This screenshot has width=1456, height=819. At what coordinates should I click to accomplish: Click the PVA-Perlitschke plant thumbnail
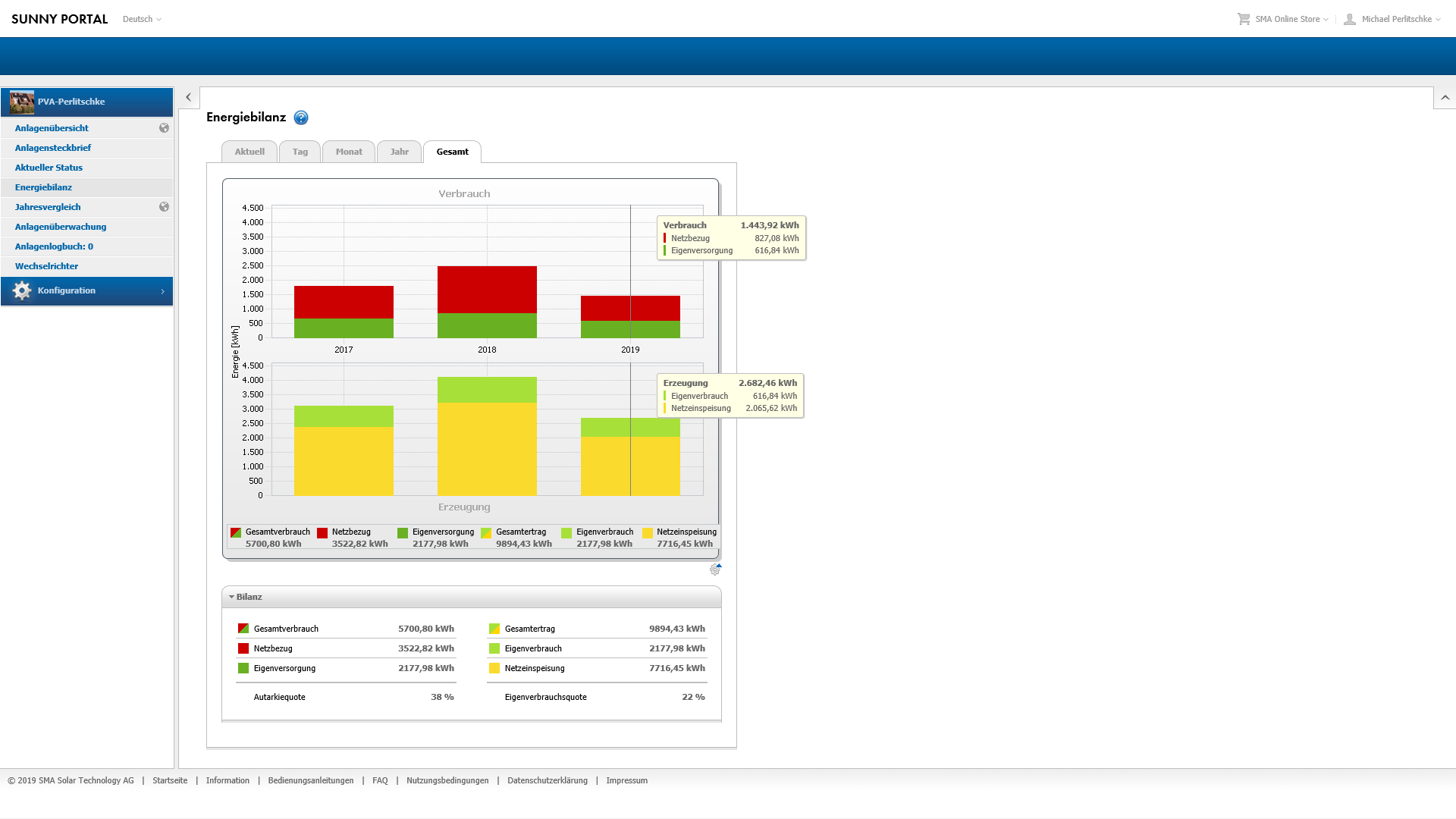click(22, 102)
